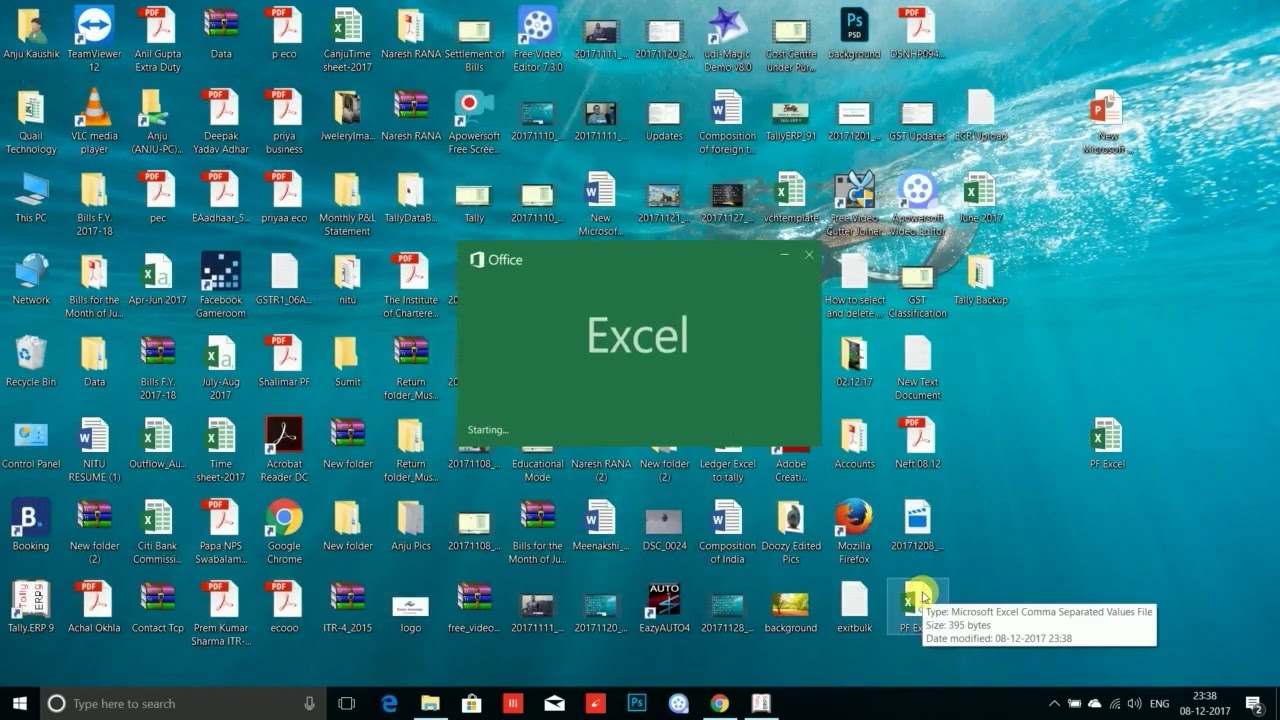
Task: Open Apowersoft Video Editor shortcut
Action: pyautogui.click(x=917, y=204)
